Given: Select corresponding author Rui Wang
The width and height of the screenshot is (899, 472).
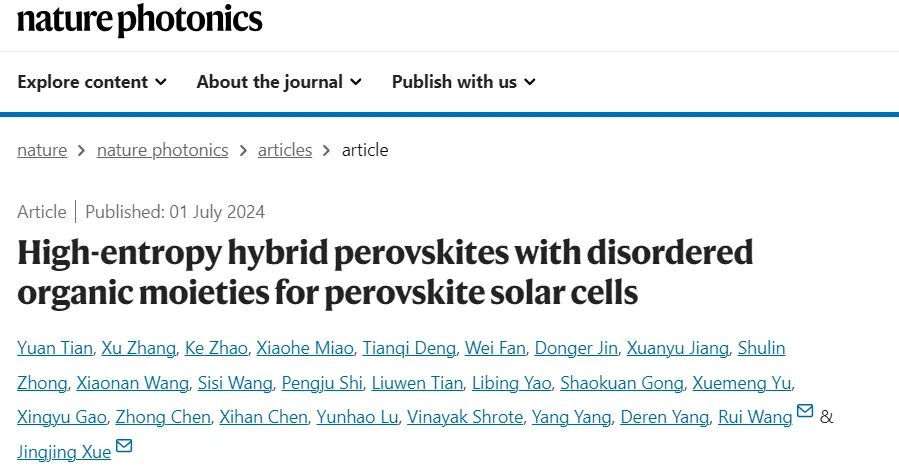Looking at the screenshot, I should 755,417.
